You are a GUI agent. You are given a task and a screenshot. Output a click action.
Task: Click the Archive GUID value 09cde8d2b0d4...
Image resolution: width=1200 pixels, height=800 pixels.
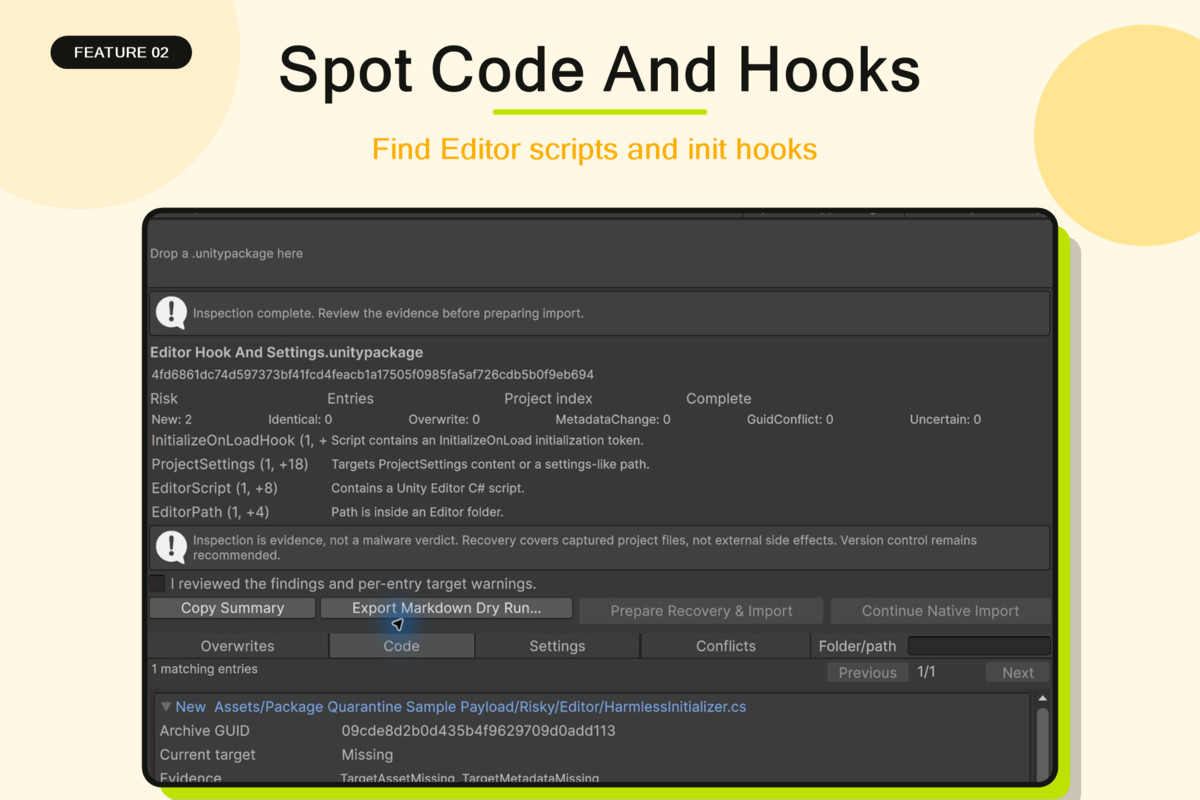(x=478, y=731)
